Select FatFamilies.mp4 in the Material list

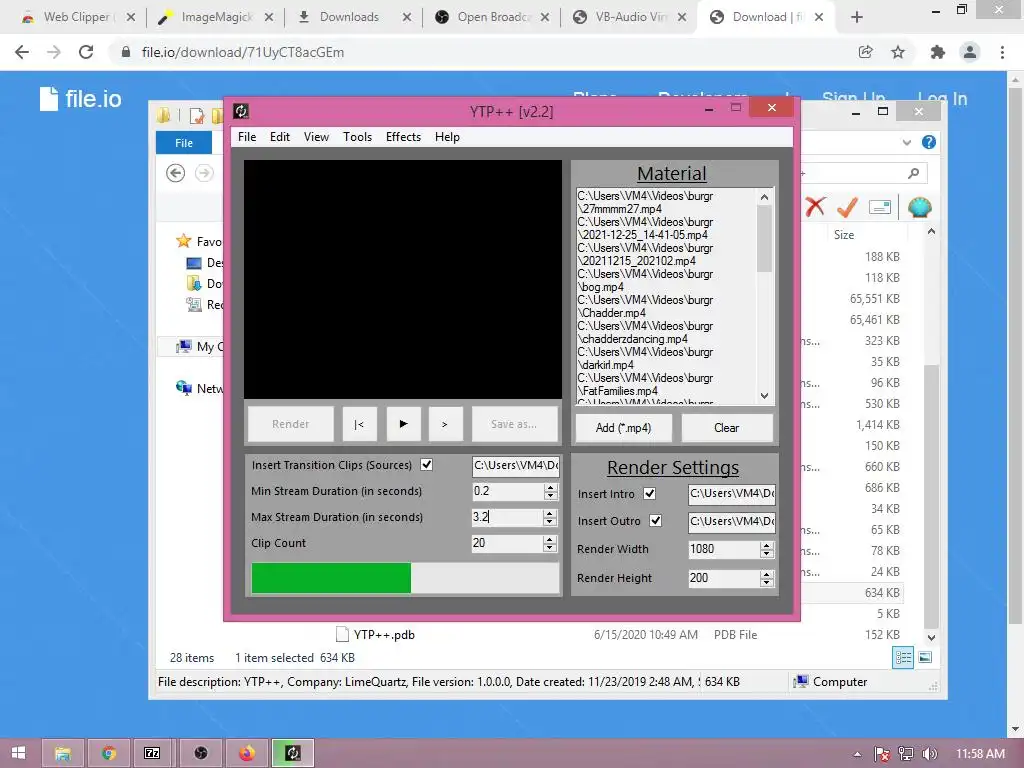click(645, 384)
